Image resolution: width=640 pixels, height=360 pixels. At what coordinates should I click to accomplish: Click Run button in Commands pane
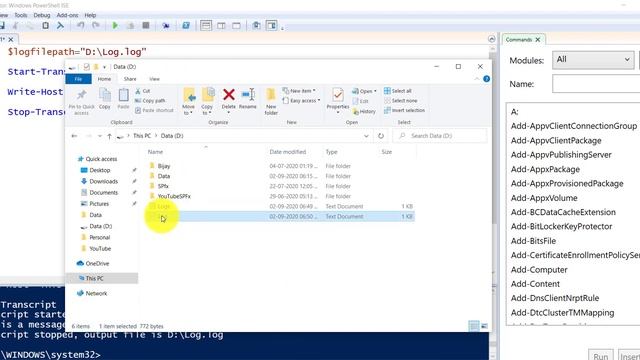[x=601, y=356]
